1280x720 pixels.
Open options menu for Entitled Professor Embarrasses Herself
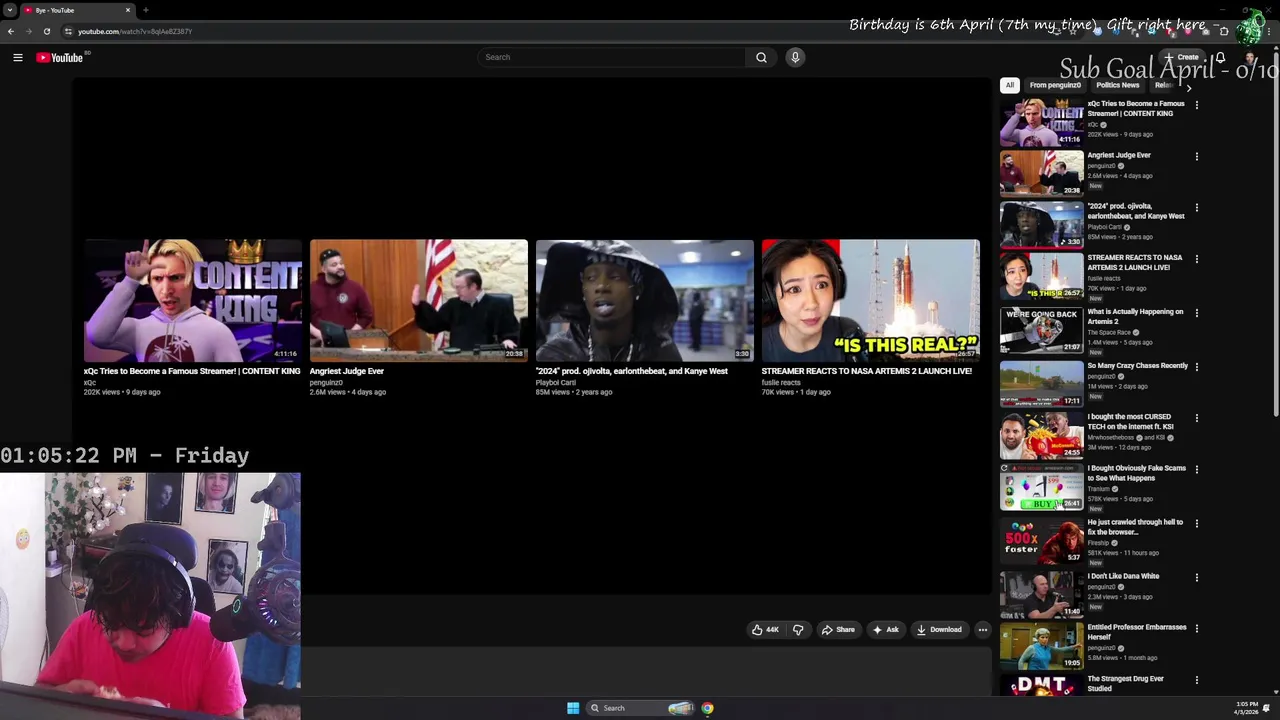click(1196, 629)
